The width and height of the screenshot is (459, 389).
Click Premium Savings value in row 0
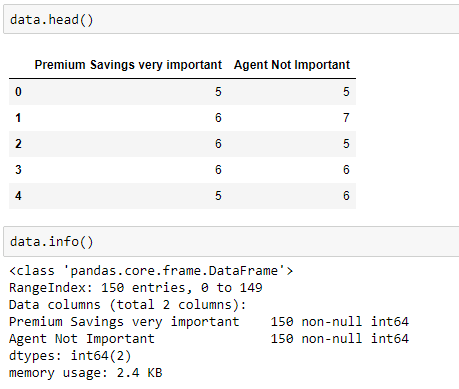(x=218, y=92)
